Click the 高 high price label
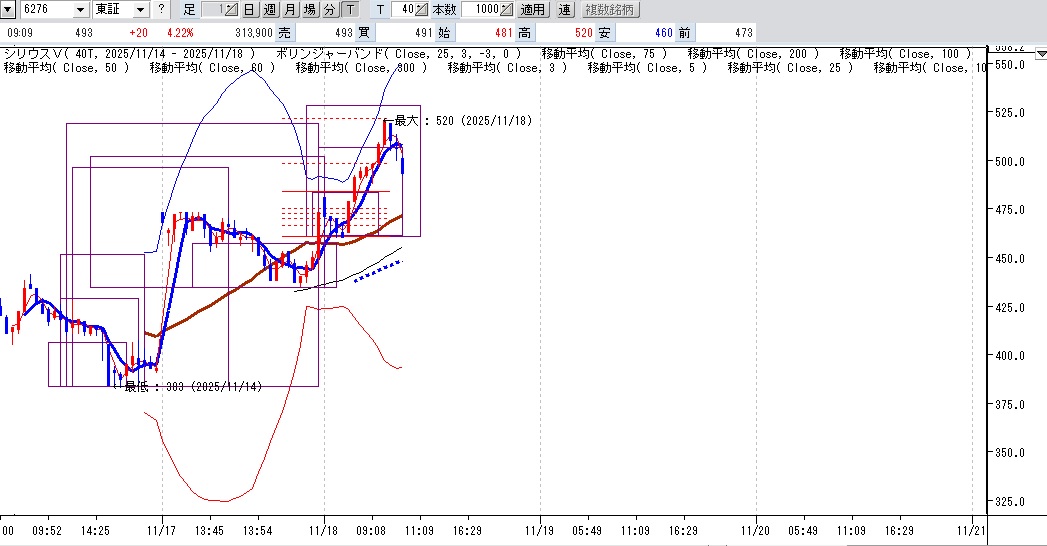 coord(525,32)
